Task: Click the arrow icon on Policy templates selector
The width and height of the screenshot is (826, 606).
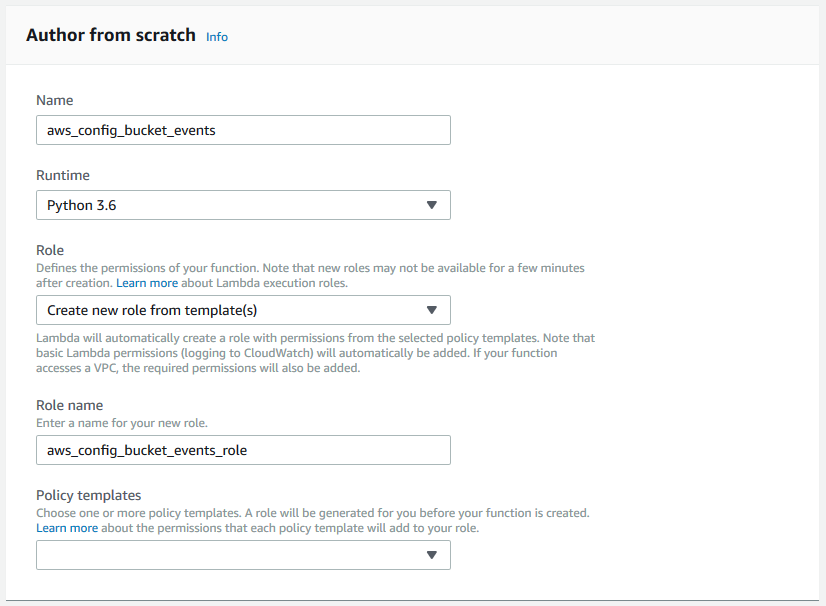Action: (432, 555)
